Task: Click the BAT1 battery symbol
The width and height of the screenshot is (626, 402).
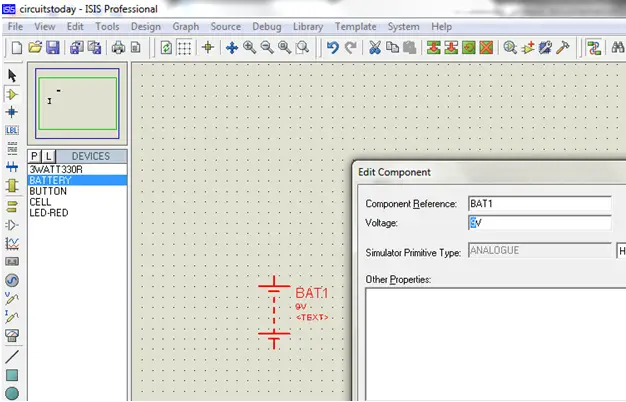Action: [x=274, y=312]
